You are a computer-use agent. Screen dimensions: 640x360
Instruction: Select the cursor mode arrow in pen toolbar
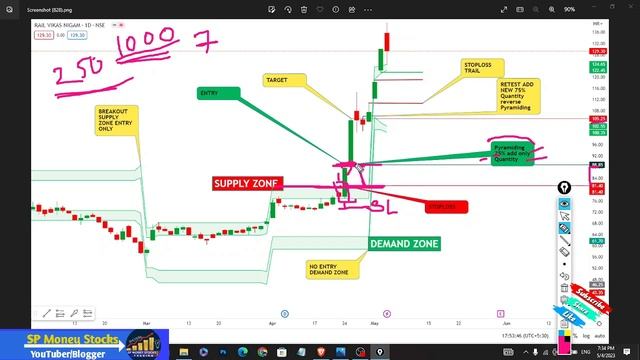point(564,216)
